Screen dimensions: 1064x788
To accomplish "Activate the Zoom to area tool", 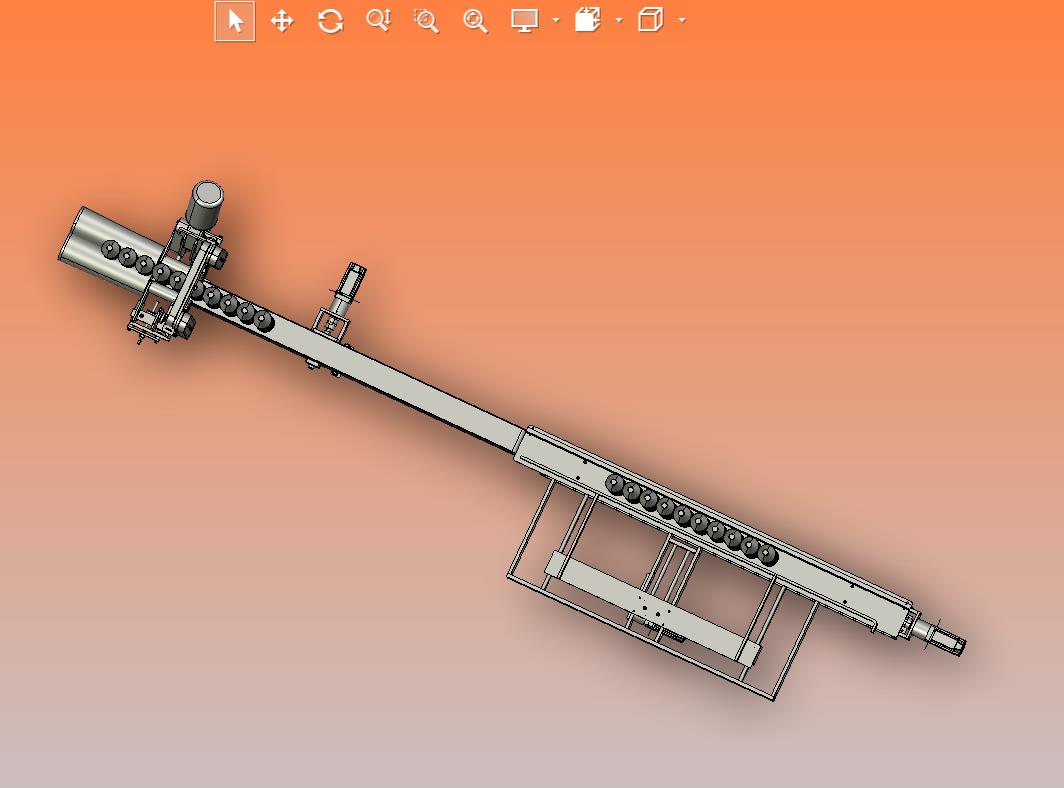I will pos(426,21).
